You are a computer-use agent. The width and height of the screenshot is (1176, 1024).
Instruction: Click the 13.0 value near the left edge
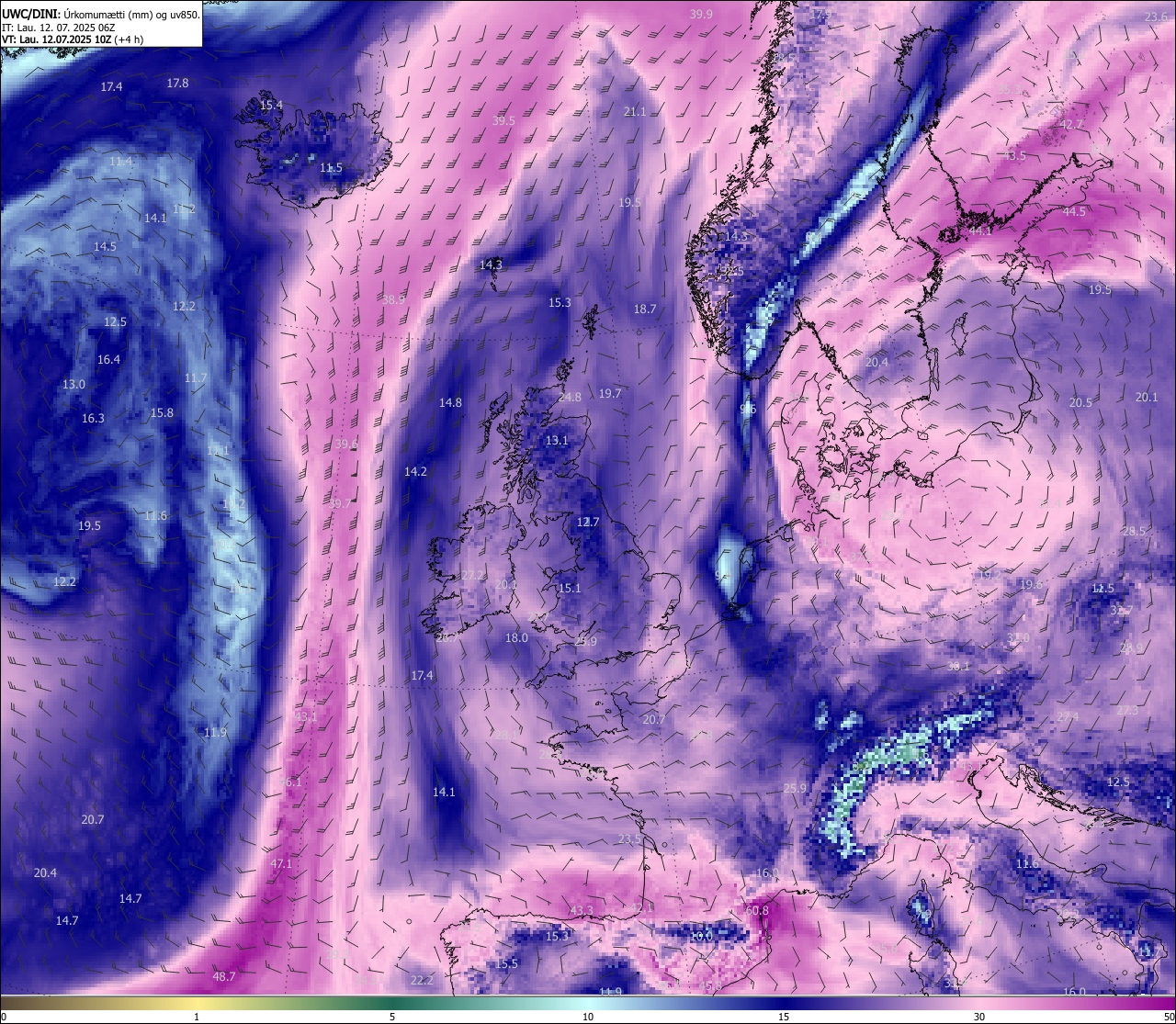tap(73, 384)
